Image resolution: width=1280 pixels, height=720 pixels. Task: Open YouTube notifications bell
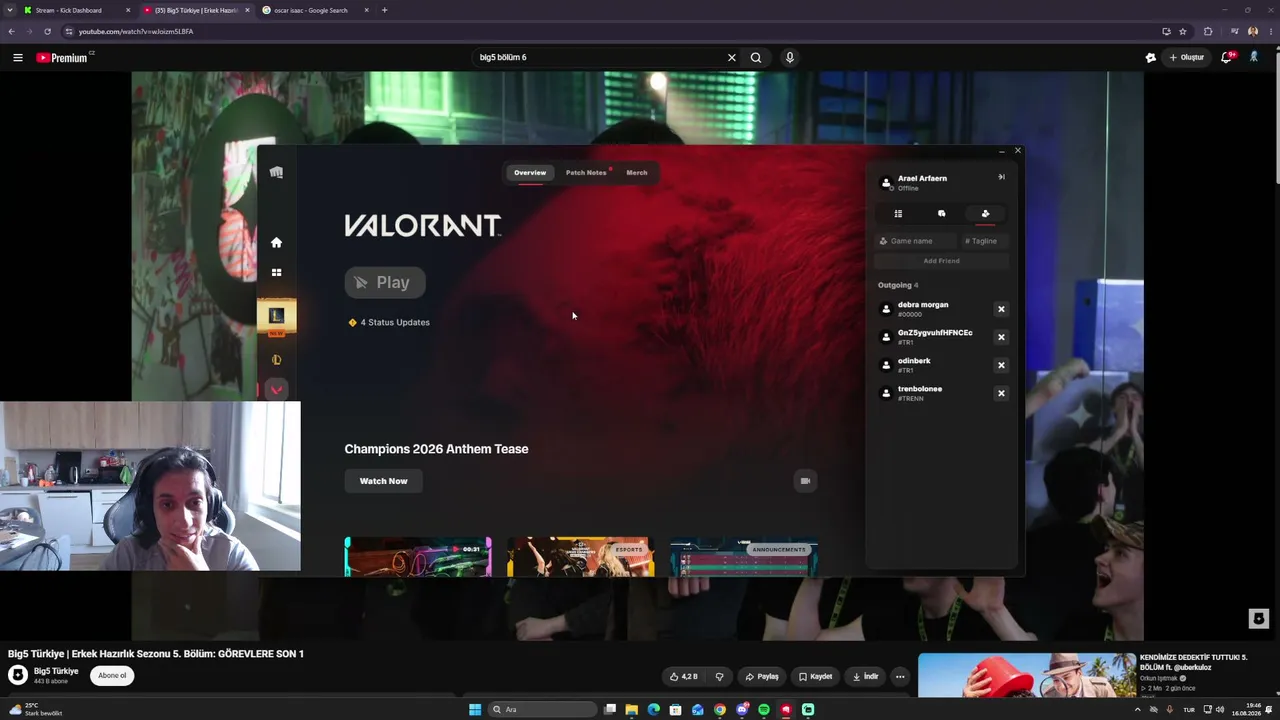click(1227, 58)
